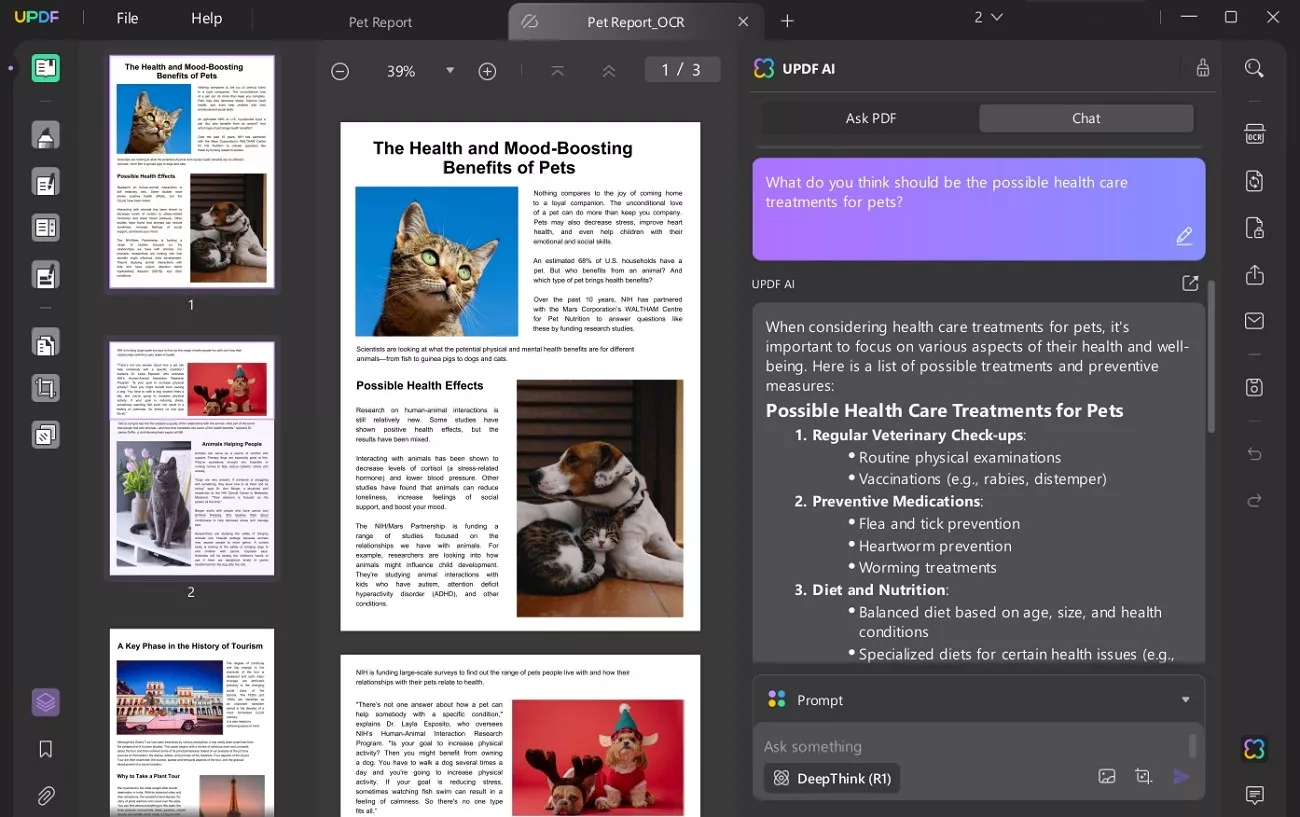Image resolution: width=1300 pixels, height=817 pixels.
Task: Select the Pet Report_OCR tab
Action: click(x=636, y=22)
